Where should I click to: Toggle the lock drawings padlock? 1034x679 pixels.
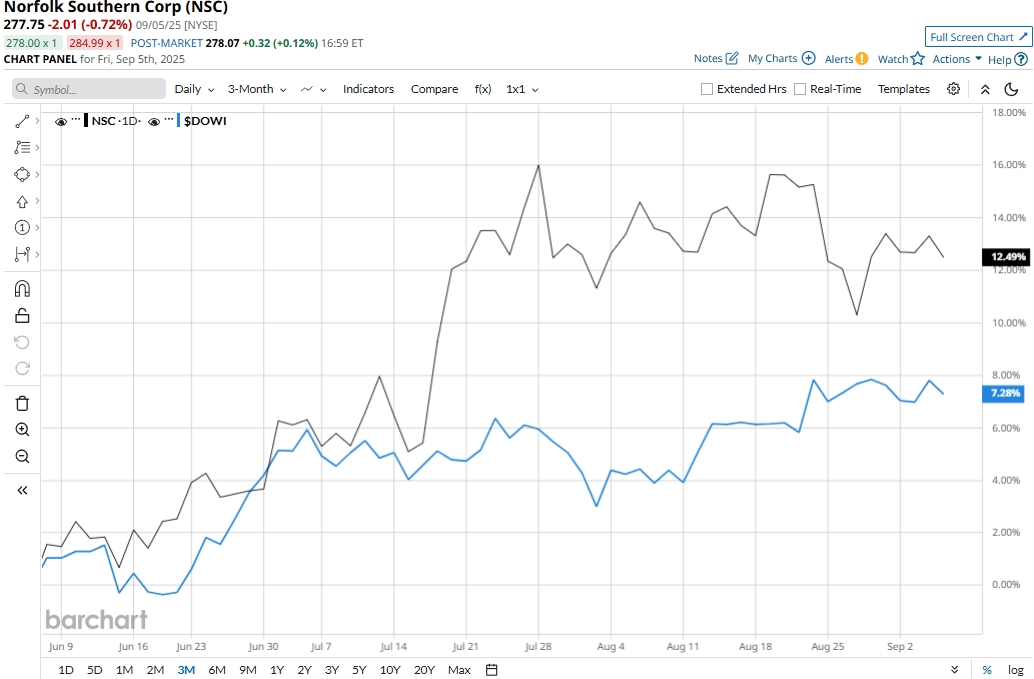coord(22,316)
